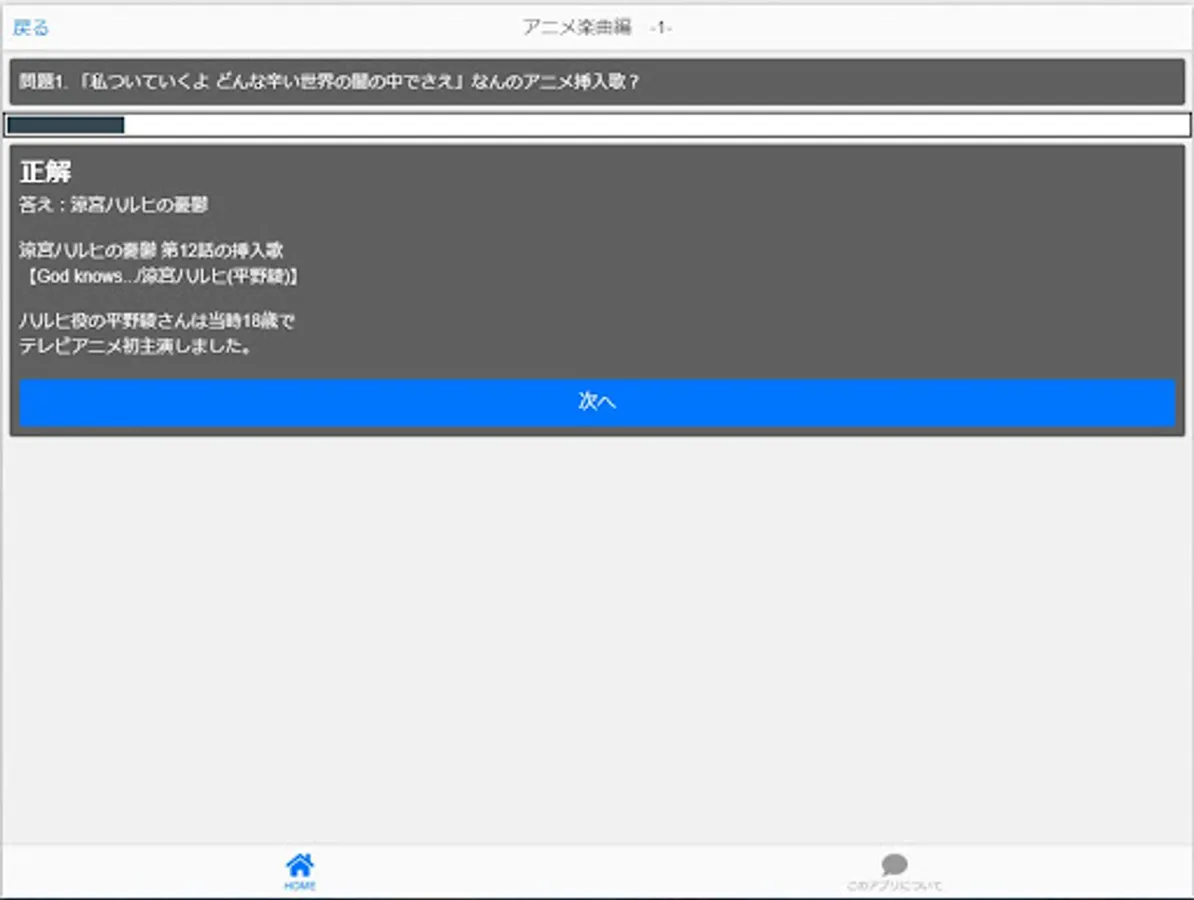Click the 戻る back link

(x=30, y=28)
